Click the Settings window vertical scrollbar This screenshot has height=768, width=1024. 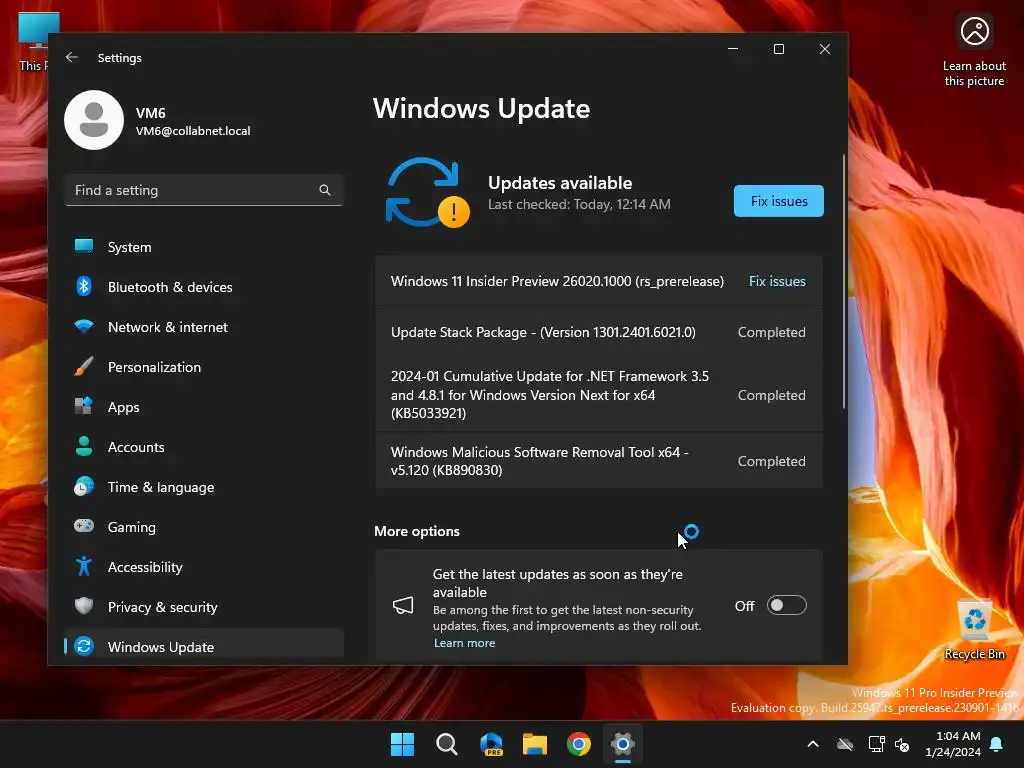[x=844, y=281]
